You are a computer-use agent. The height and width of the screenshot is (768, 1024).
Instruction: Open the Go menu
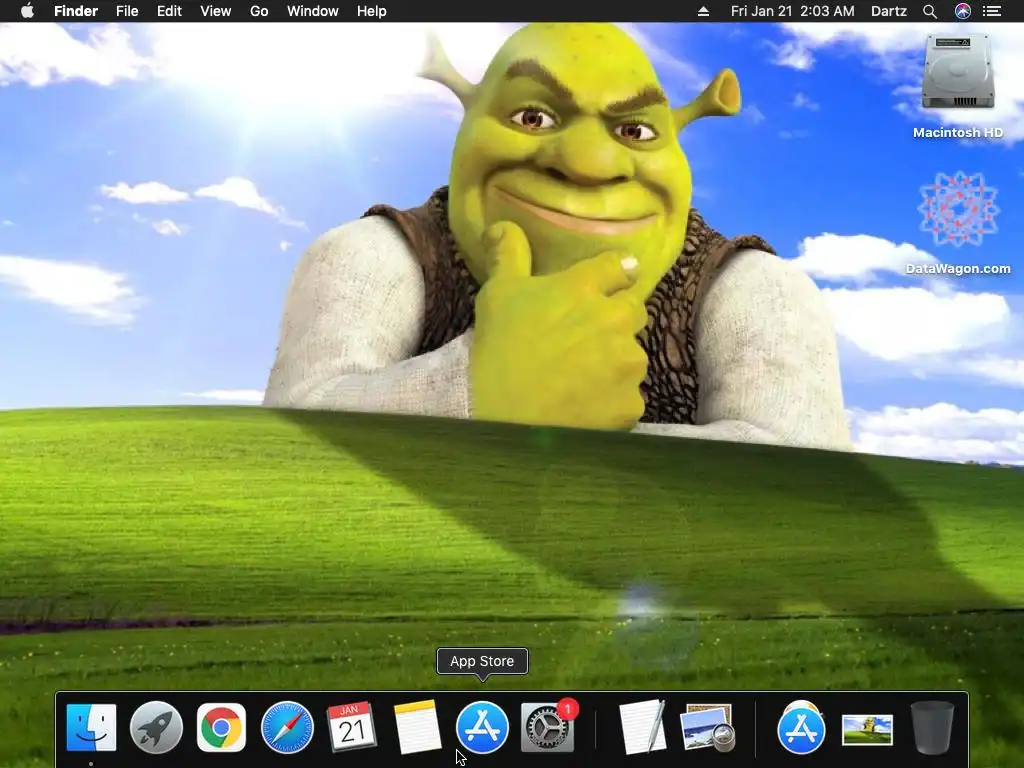coord(259,11)
